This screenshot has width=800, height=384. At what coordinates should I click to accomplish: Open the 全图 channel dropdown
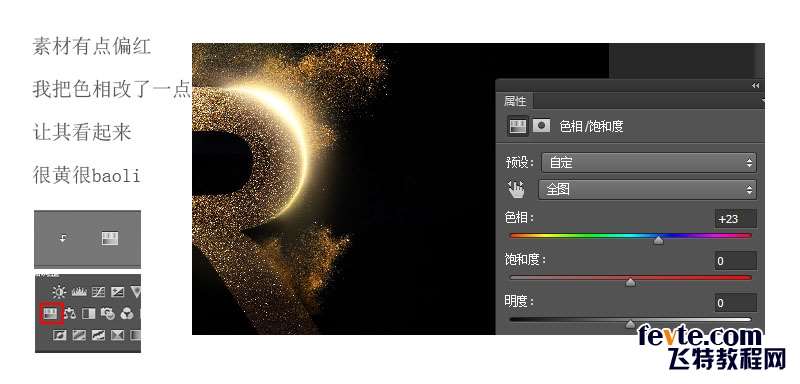[x=647, y=190]
